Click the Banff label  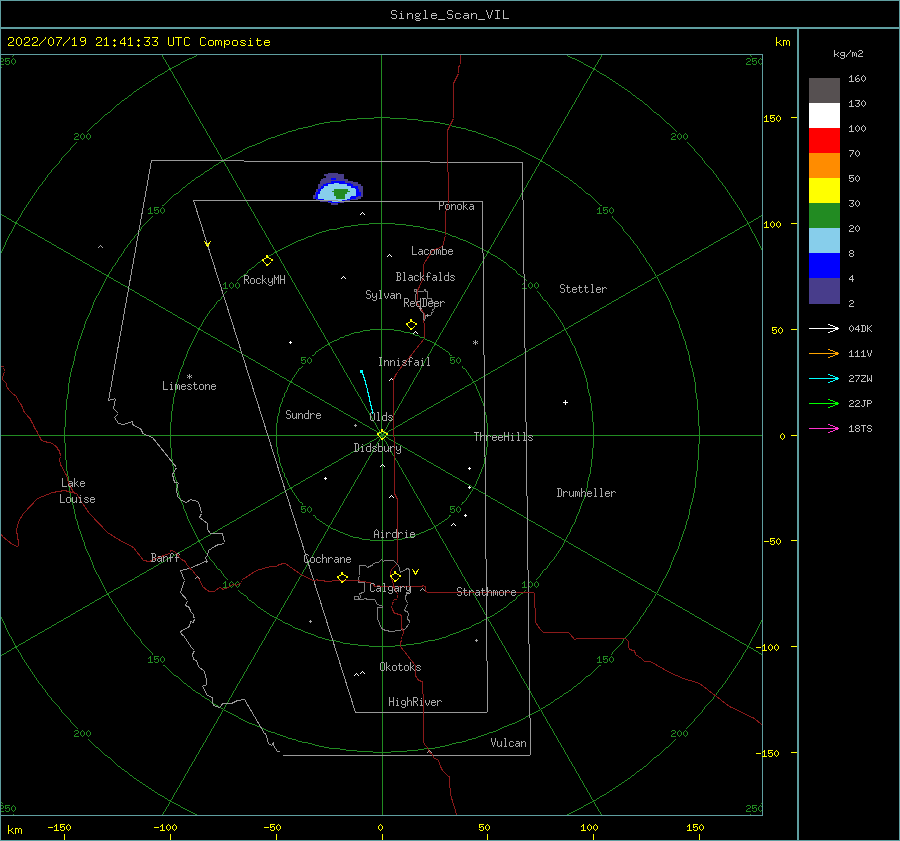[165, 557]
